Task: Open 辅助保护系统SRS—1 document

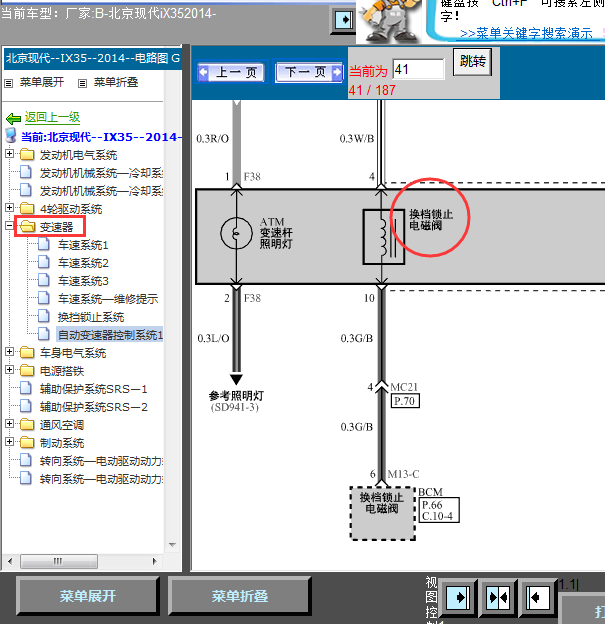Action: point(93,389)
